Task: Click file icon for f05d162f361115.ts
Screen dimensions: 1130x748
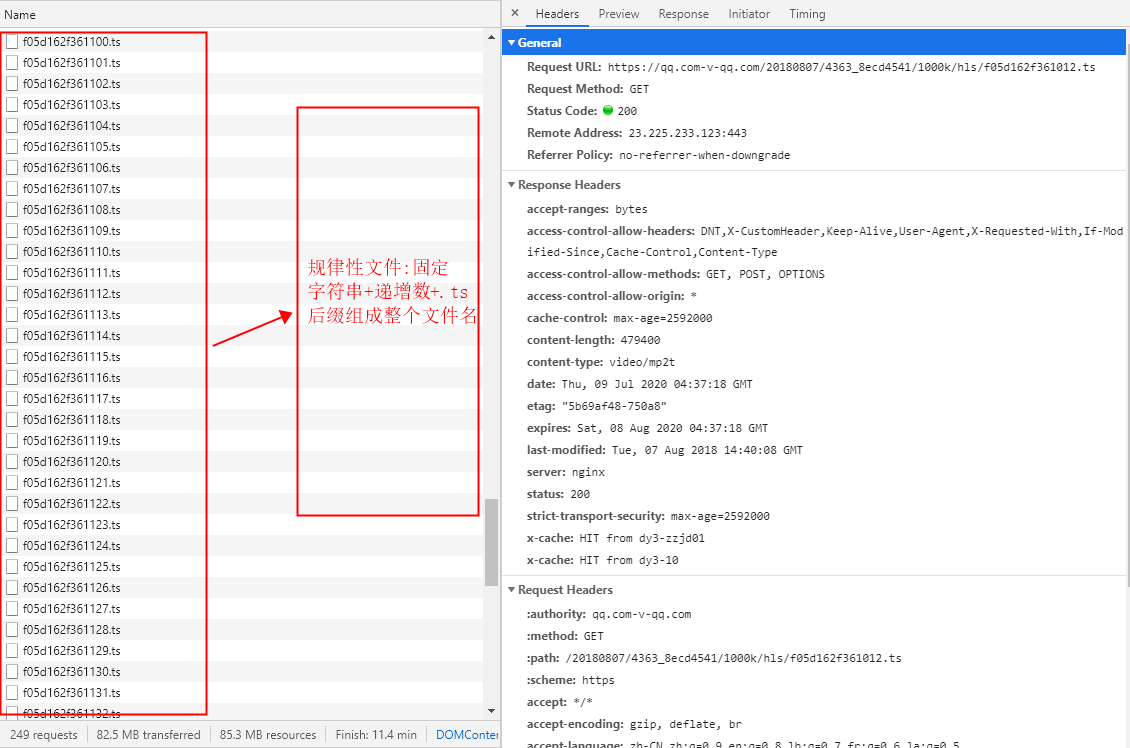Action: coord(12,357)
